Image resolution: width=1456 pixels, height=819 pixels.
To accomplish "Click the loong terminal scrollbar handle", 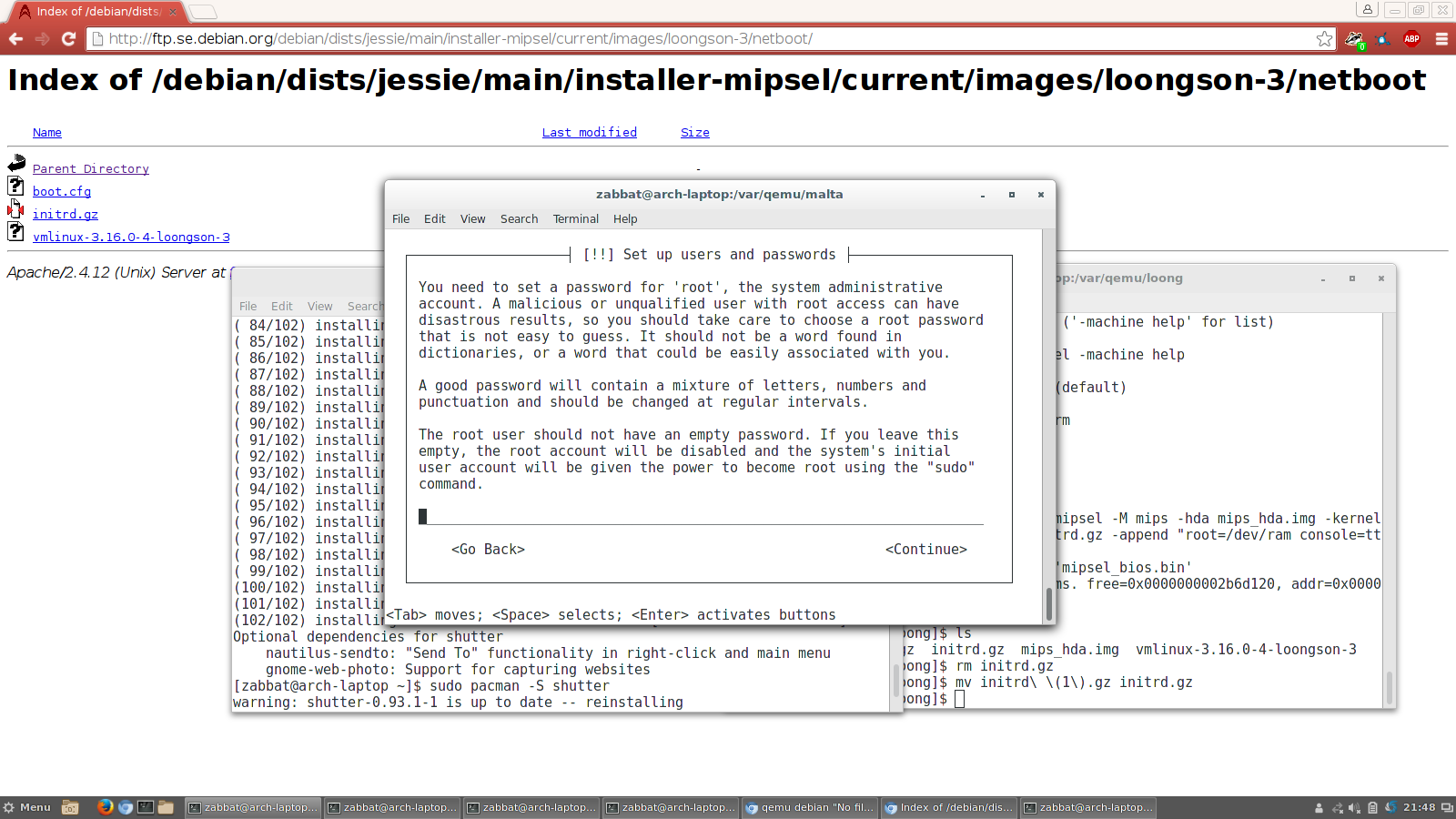I will pyautogui.click(x=1390, y=687).
